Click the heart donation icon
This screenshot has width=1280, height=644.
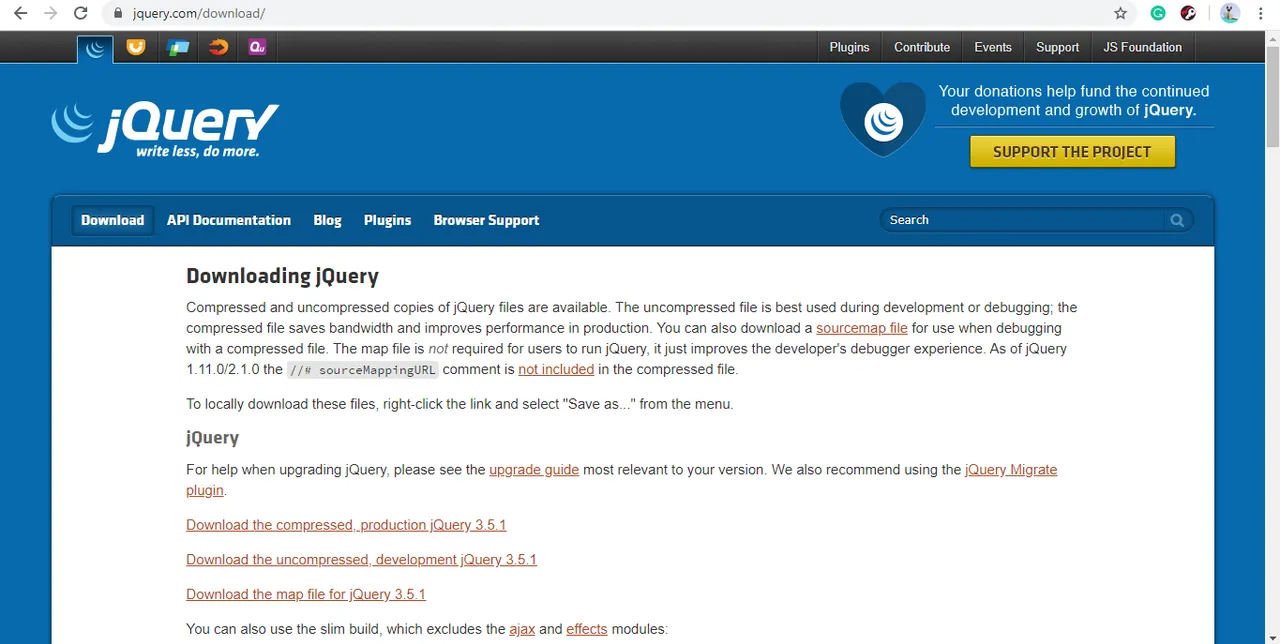click(x=883, y=119)
